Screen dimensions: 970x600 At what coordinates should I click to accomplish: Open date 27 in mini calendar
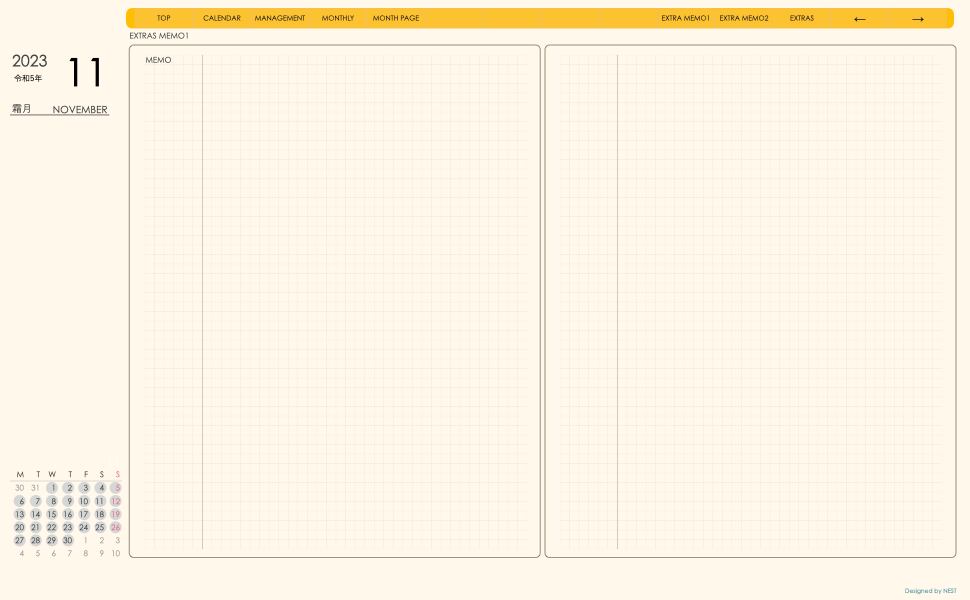coord(20,540)
